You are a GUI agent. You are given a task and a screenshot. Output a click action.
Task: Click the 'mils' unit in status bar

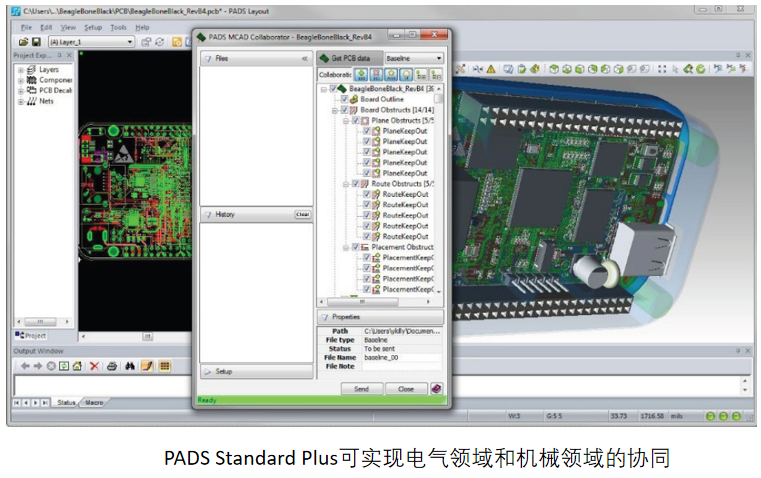(677, 416)
